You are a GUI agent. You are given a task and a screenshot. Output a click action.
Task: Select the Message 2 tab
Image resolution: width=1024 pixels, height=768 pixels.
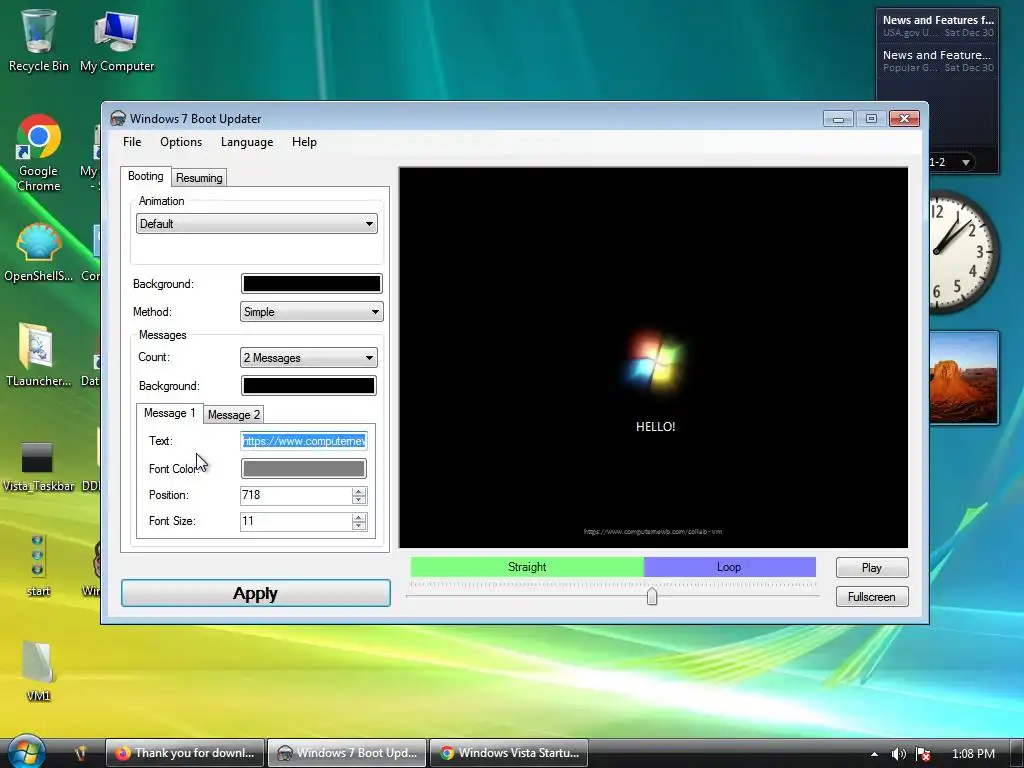(x=234, y=415)
